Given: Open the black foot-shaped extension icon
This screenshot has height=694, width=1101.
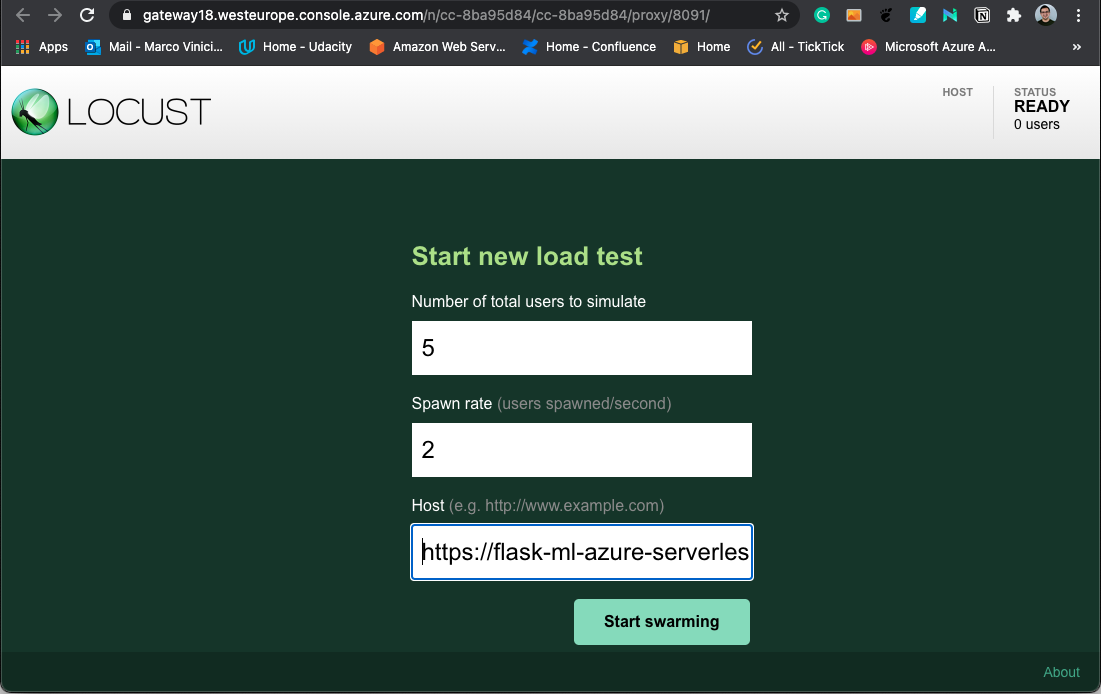Looking at the screenshot, I should [x=886, y=15].
